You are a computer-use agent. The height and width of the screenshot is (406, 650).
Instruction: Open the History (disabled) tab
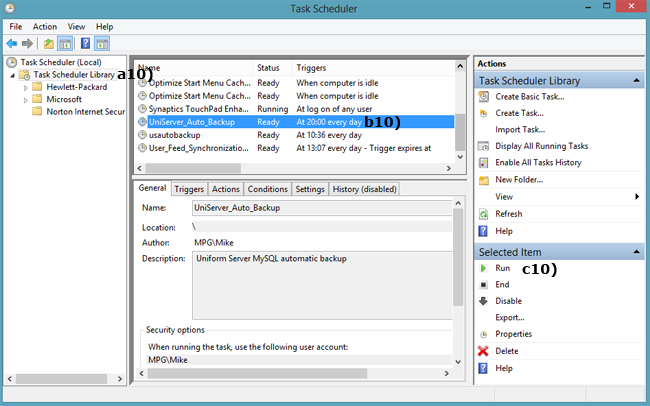pos(364,189)
